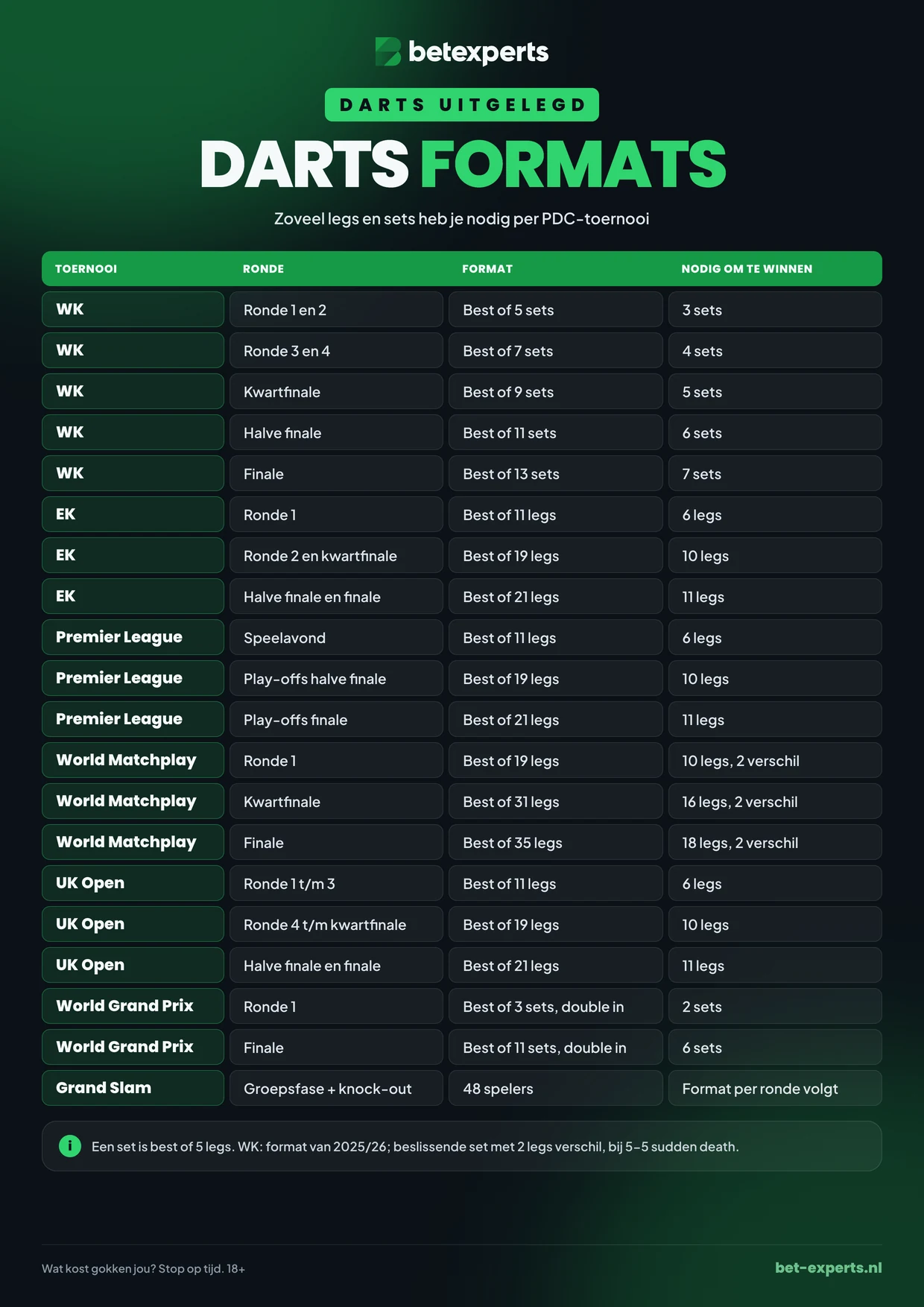Click the 'FORMAT' column header
924x1307 pixels.
(x=487, y=269)
